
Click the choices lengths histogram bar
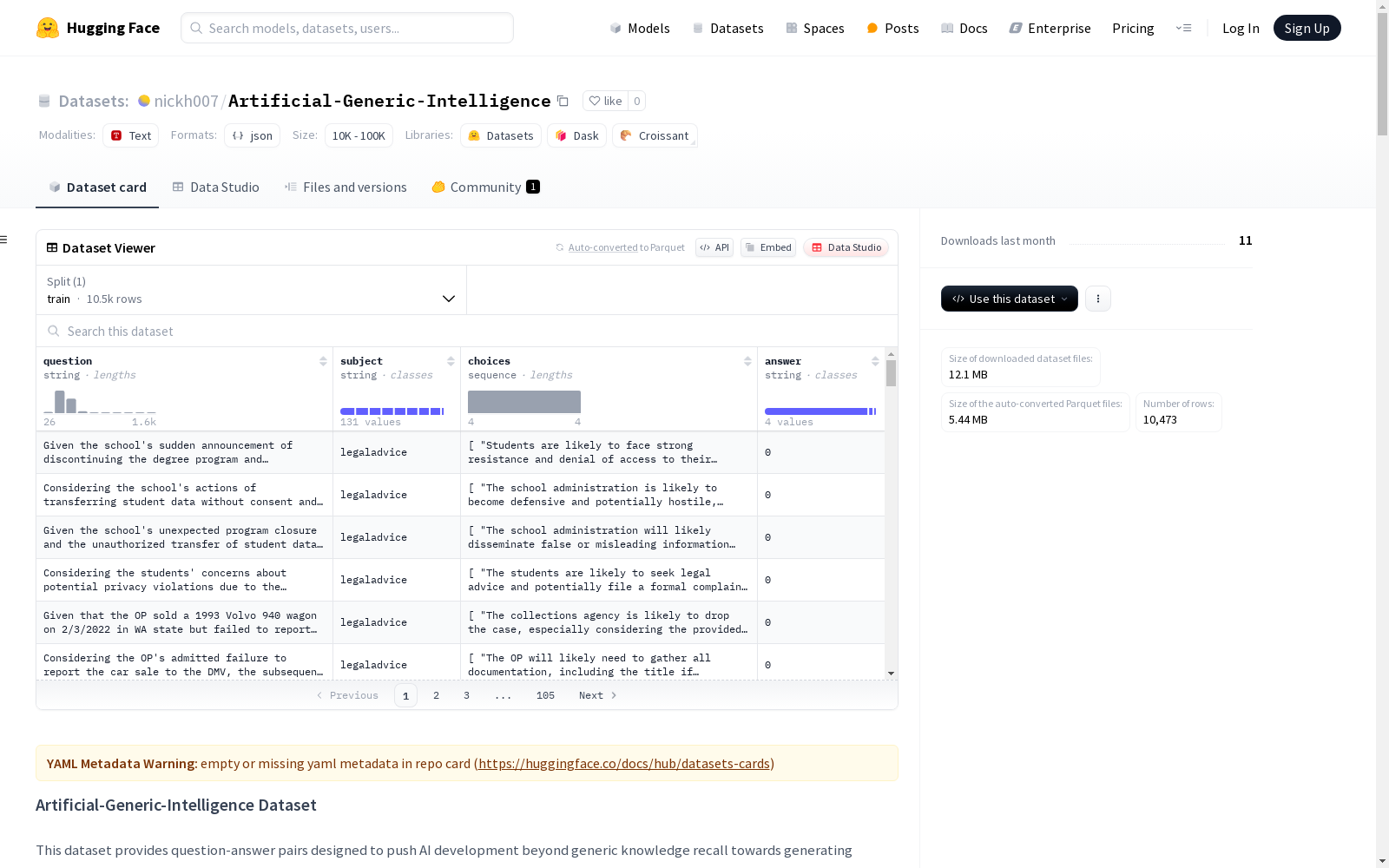coord(524,402)
